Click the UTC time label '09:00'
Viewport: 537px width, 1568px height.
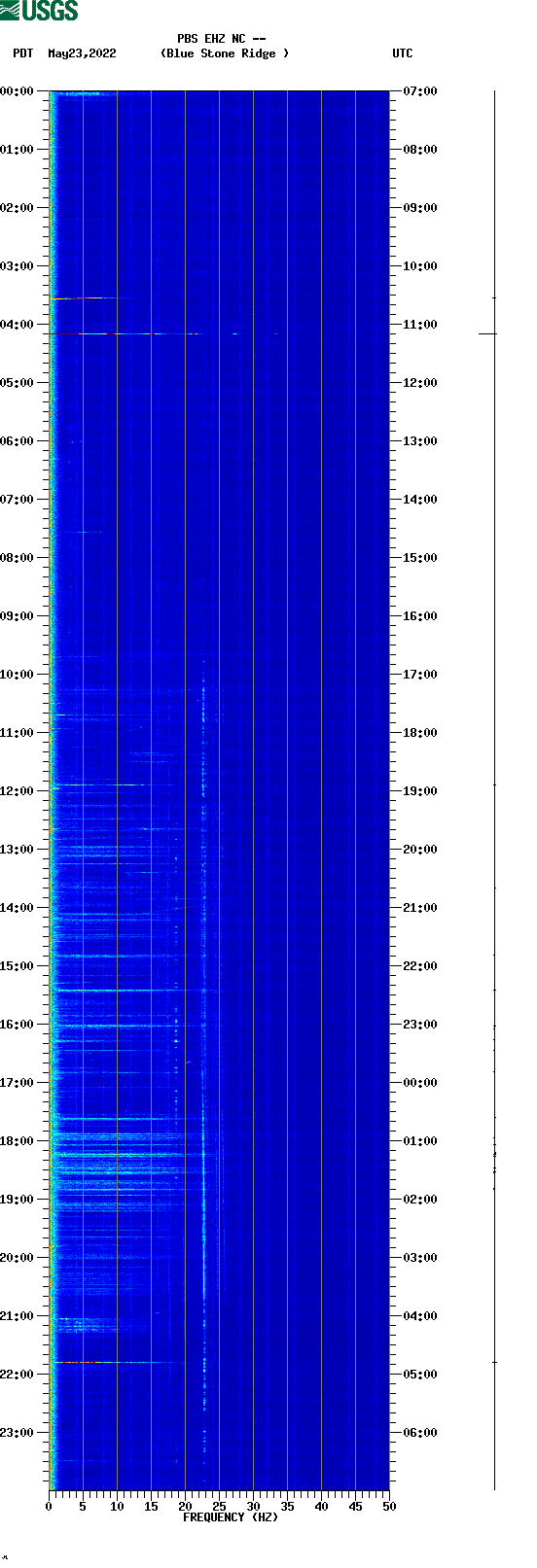point(420,208)
